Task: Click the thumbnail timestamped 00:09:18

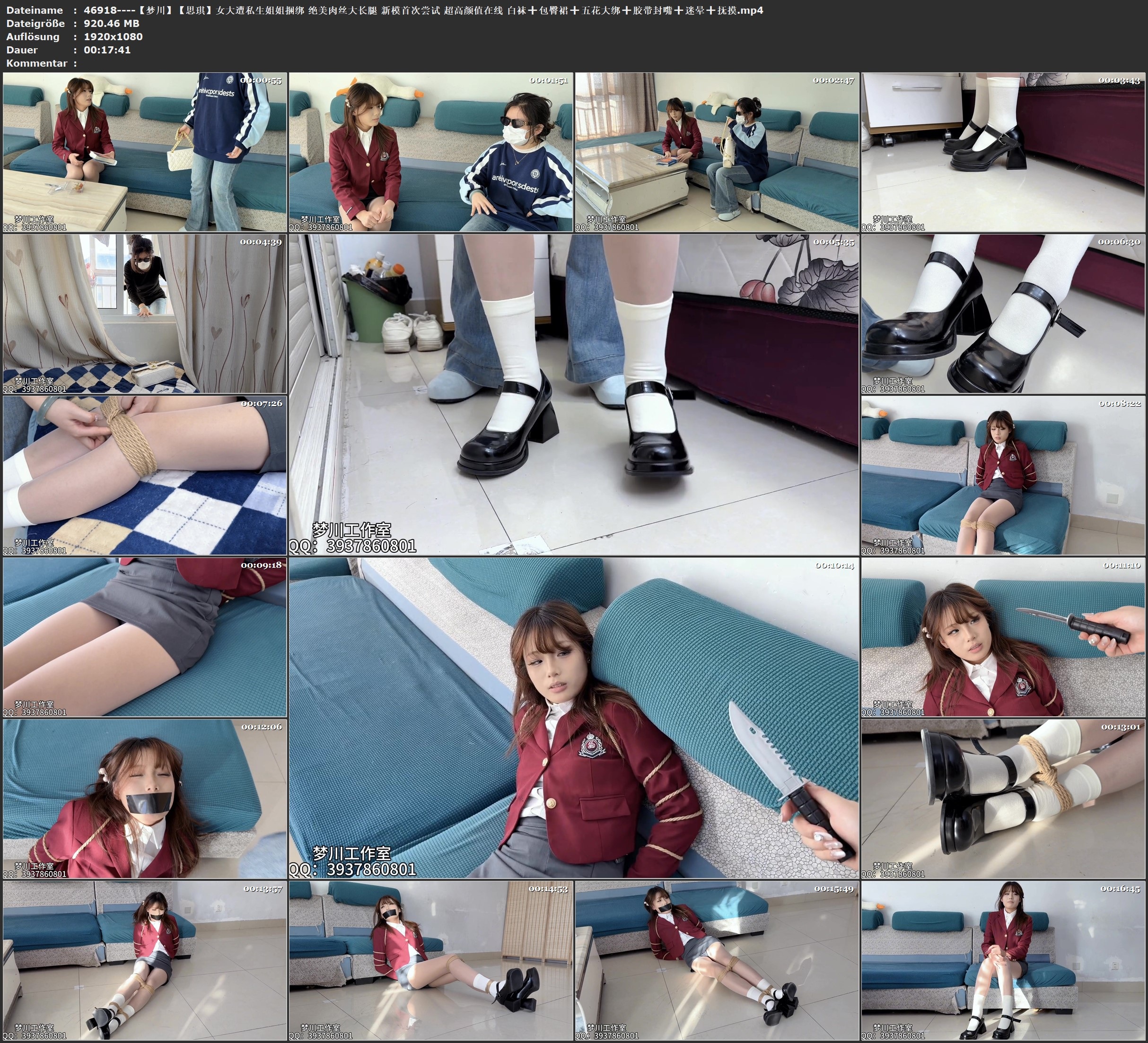Action: [x=145, y=637]
